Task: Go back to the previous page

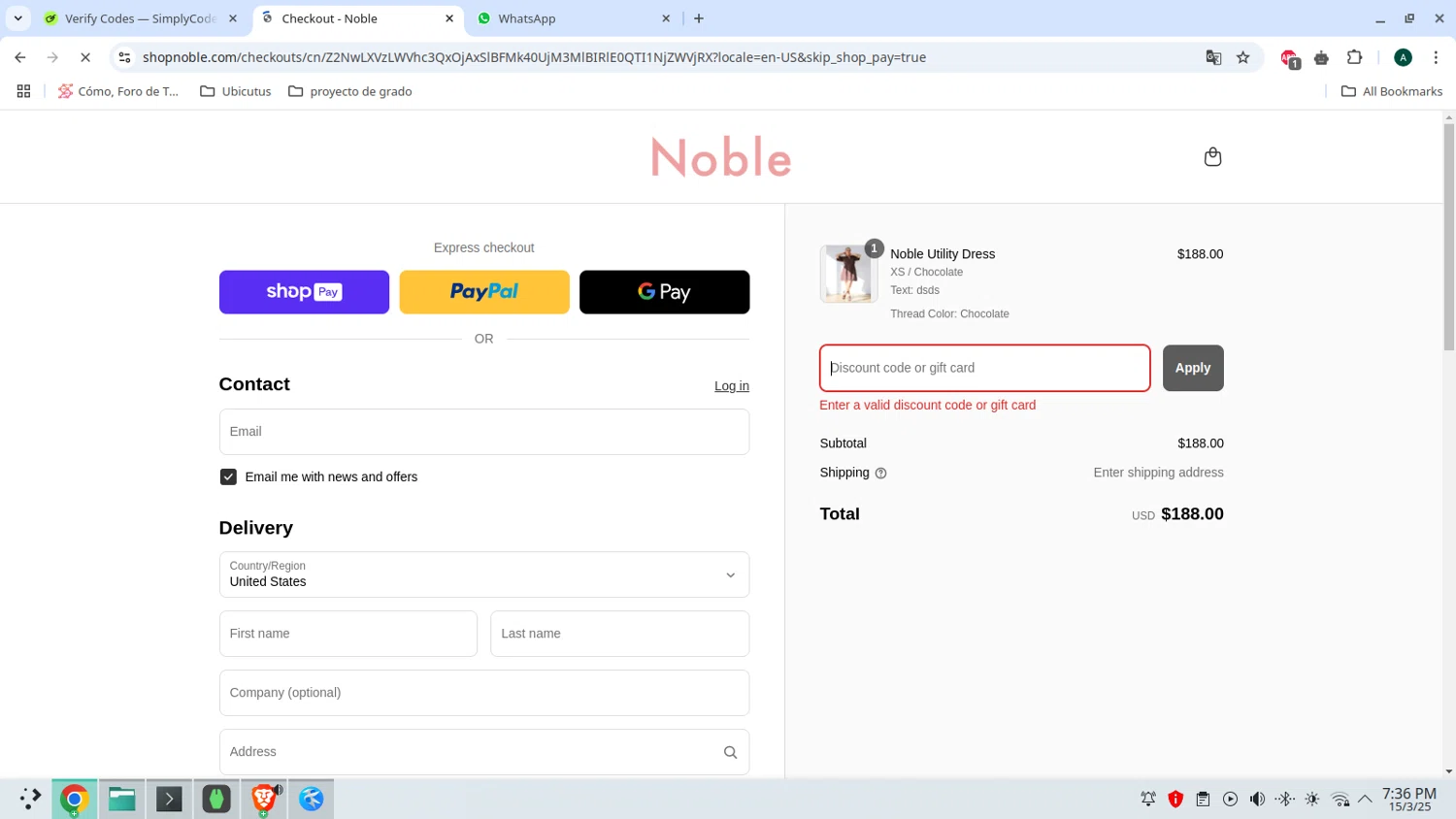Action: [20, 57]
